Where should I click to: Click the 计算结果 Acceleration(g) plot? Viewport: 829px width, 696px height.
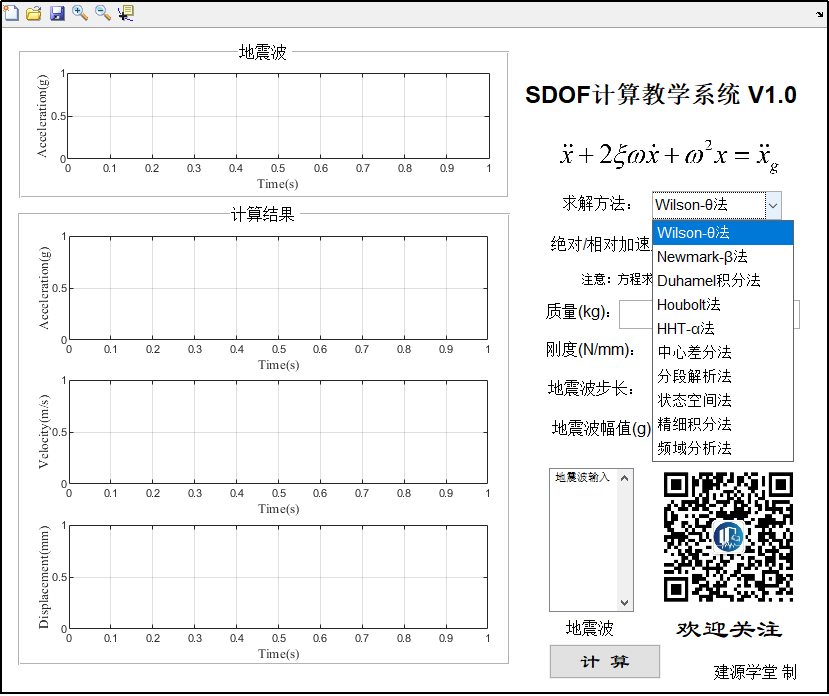click(x=278, y=288)
